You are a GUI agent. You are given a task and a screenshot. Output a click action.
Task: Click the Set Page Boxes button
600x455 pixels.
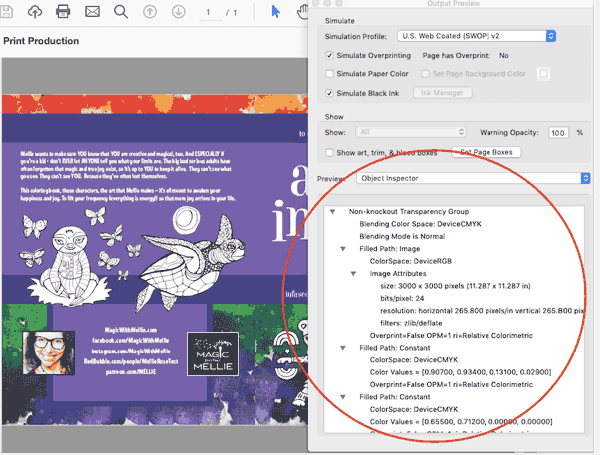coord(486,152)
